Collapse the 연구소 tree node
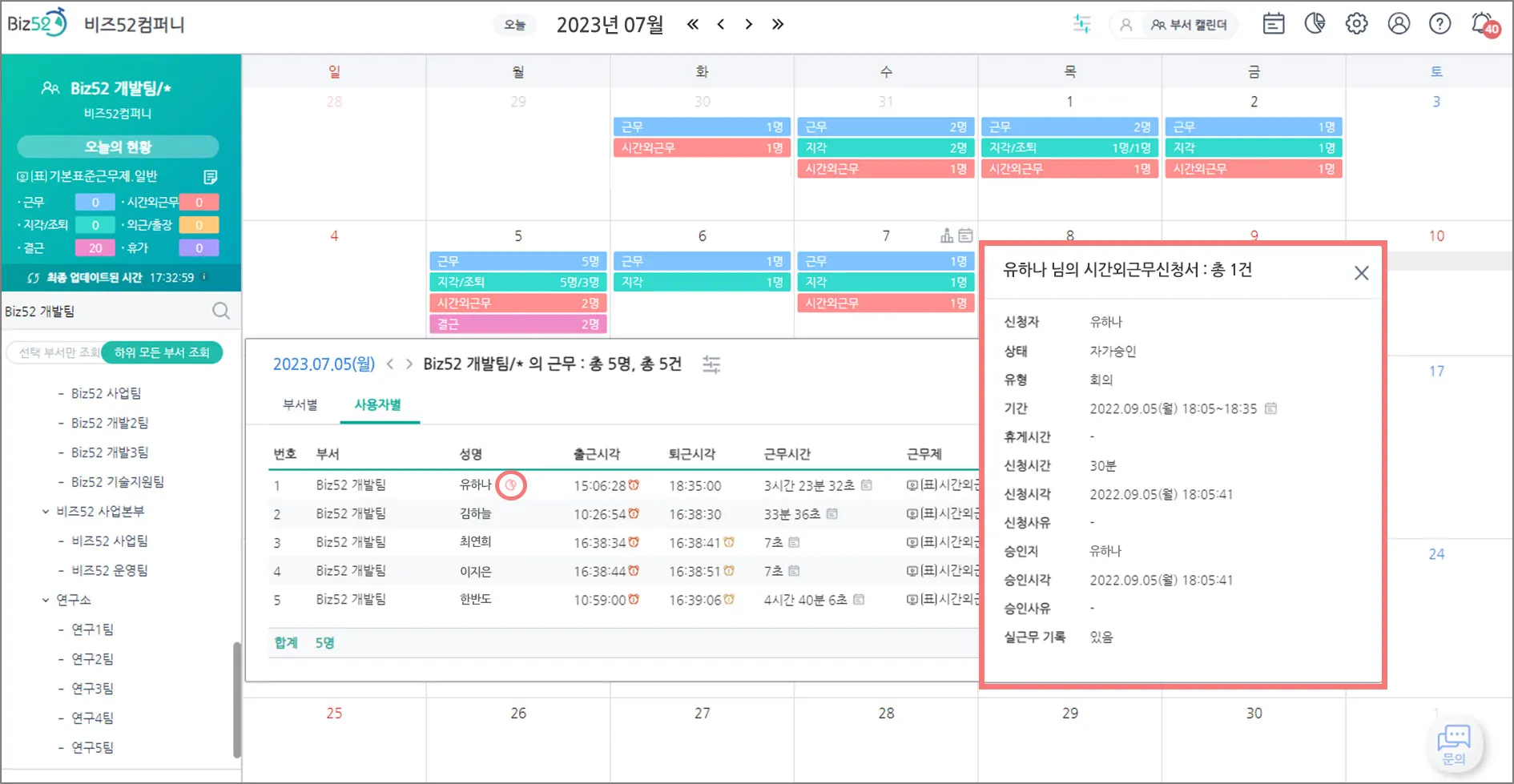The width and height of the screenshot is (1514, 784). (x=46, y=600)
